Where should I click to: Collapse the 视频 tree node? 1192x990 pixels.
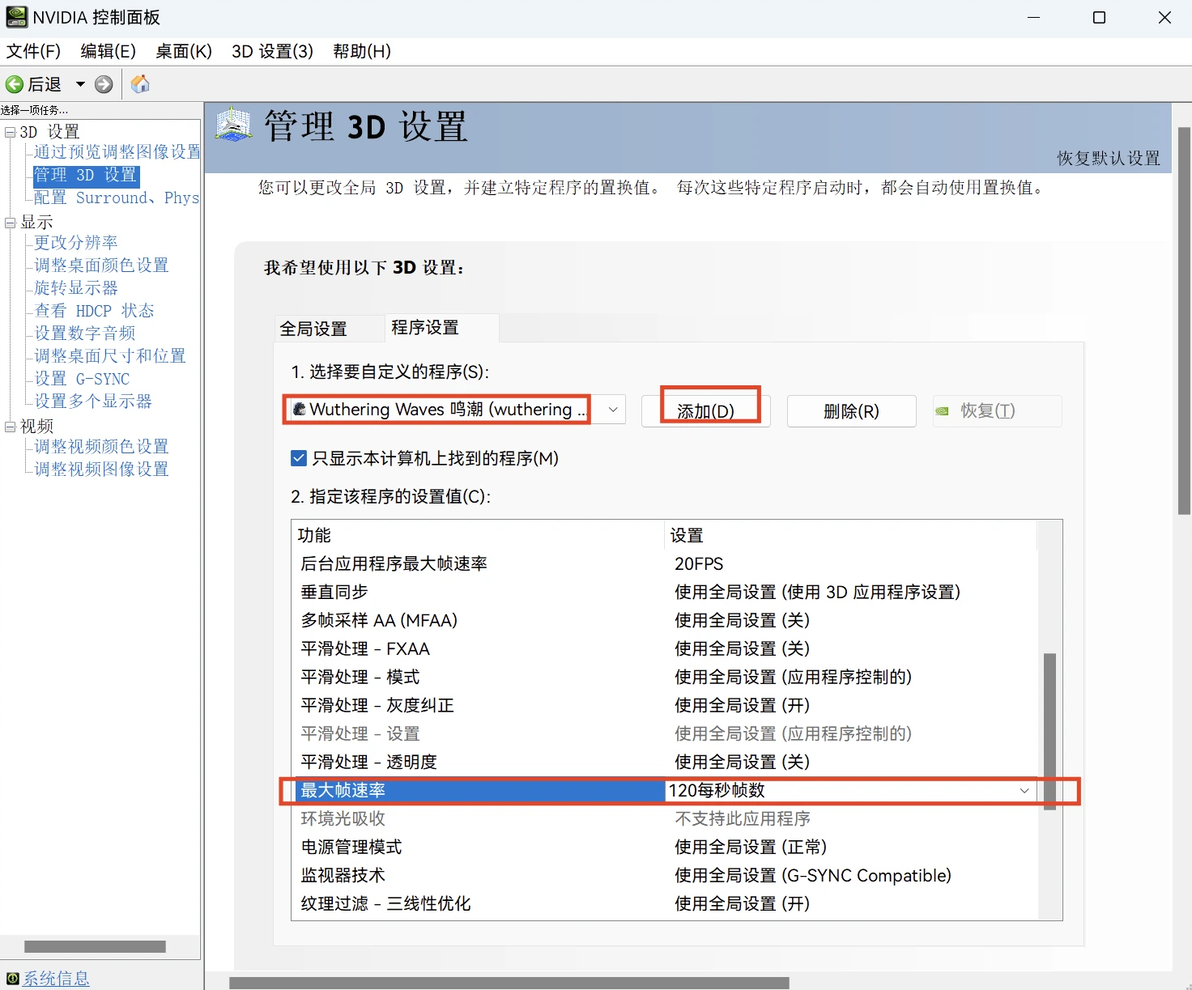10,427
